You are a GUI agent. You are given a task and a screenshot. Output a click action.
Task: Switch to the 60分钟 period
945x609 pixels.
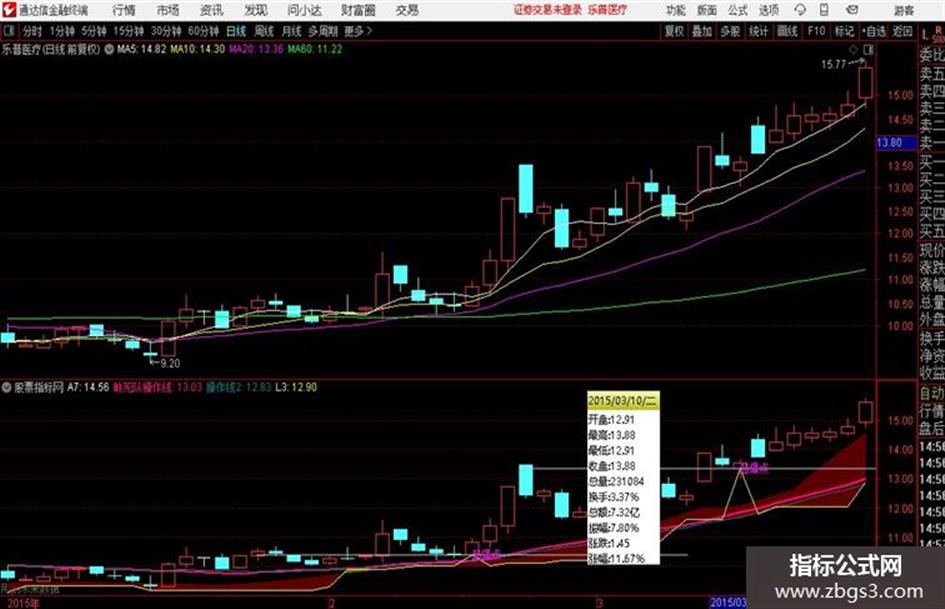coord(203,31)
